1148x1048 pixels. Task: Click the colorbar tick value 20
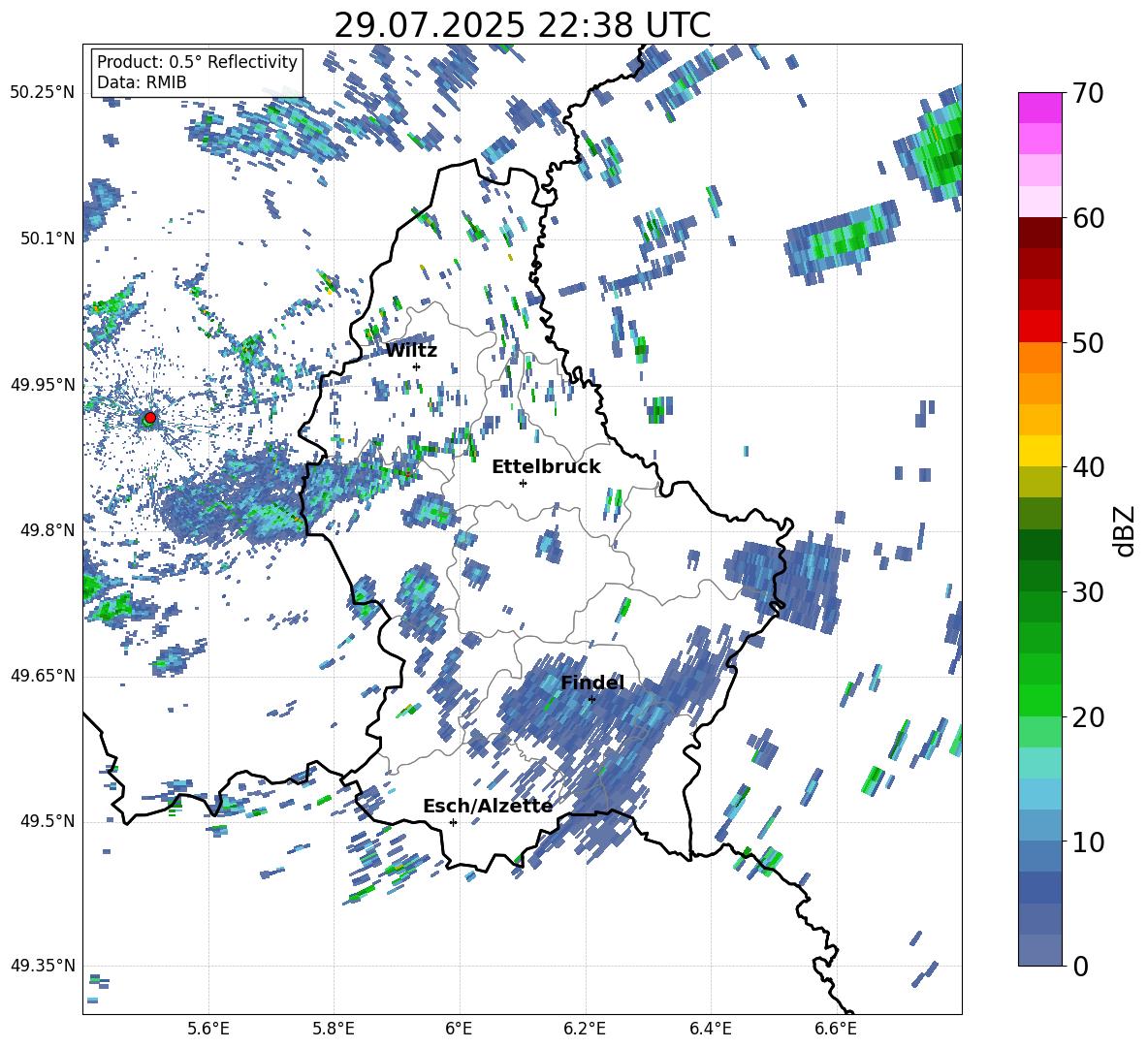[x=1088, y=716]
